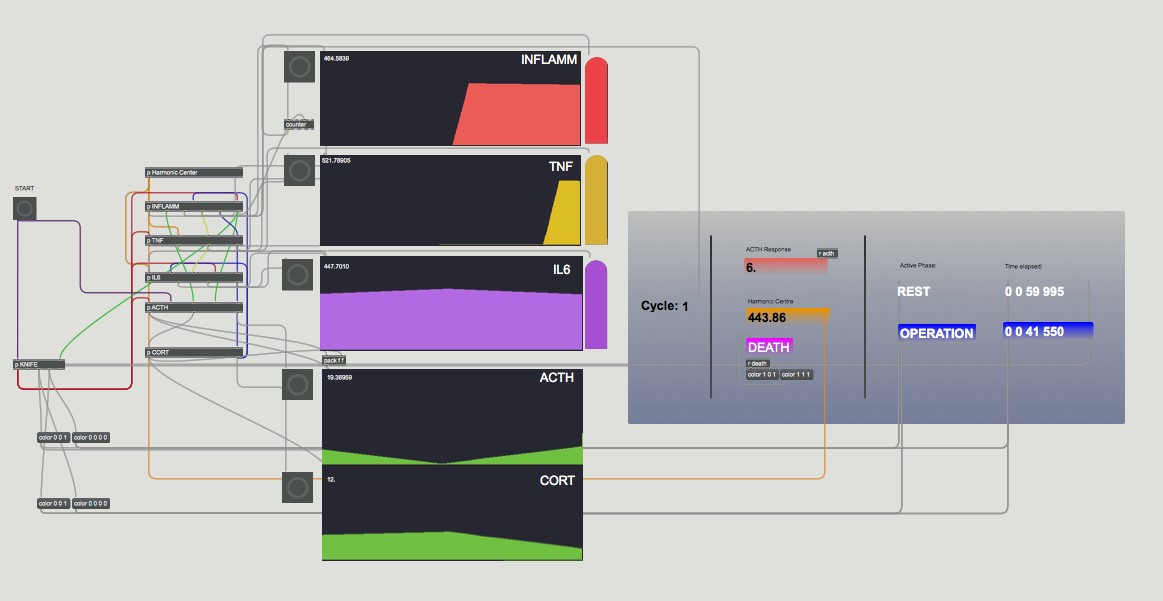Select the blue OPERATION phase label
The height and width of the screenshot is (601, 1163).
click(936, 333)
